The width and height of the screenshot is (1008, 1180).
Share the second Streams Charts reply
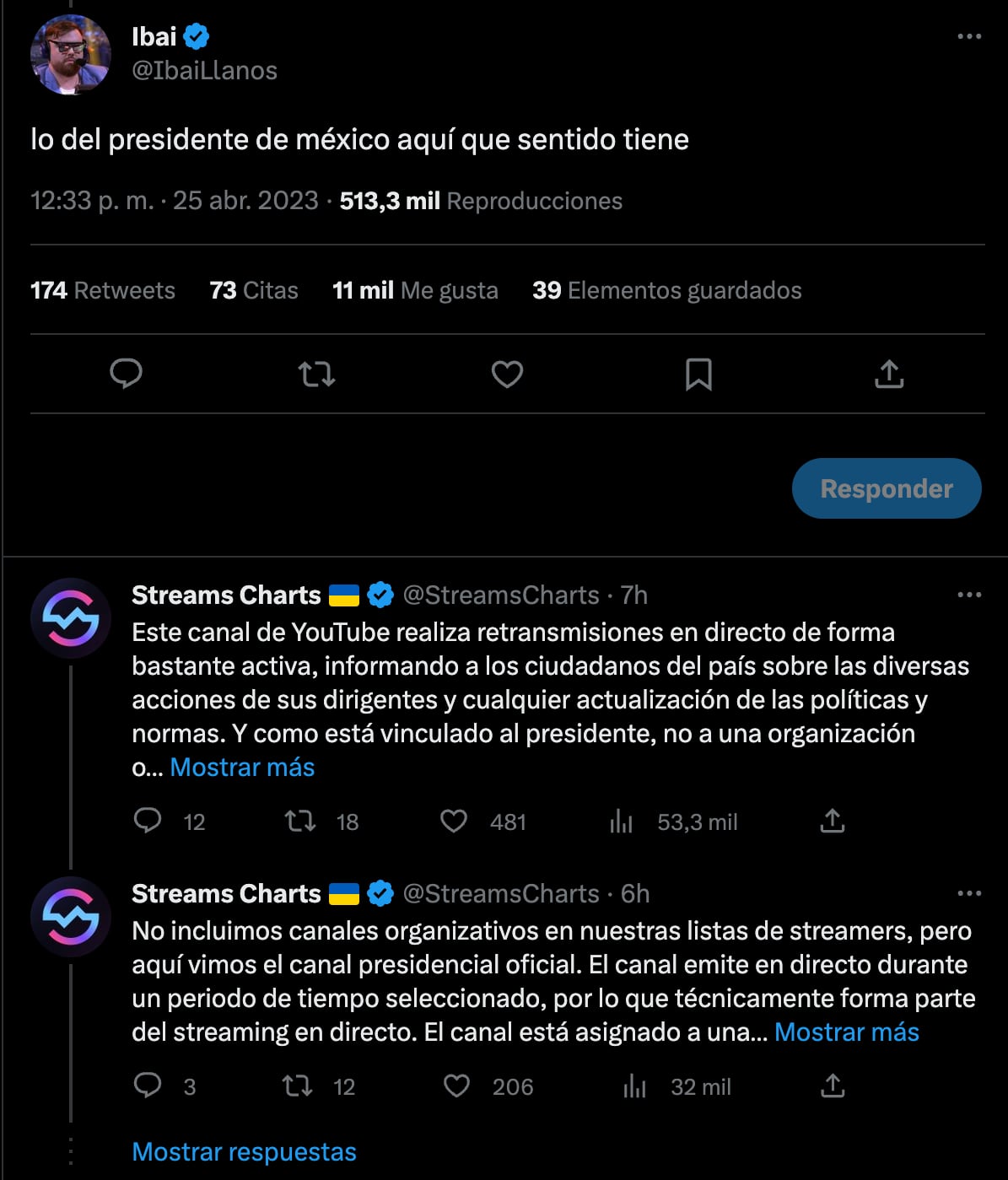tap(832, 1086)
